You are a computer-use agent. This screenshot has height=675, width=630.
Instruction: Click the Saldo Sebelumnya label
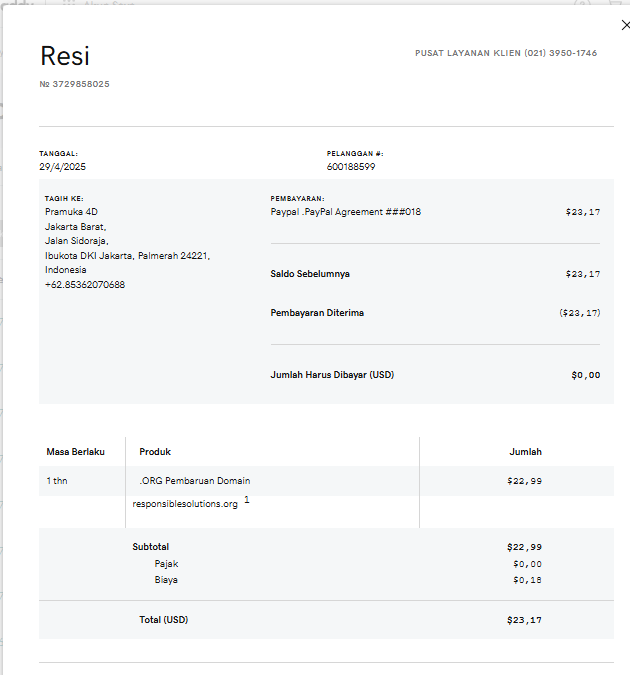pos(310,274)
